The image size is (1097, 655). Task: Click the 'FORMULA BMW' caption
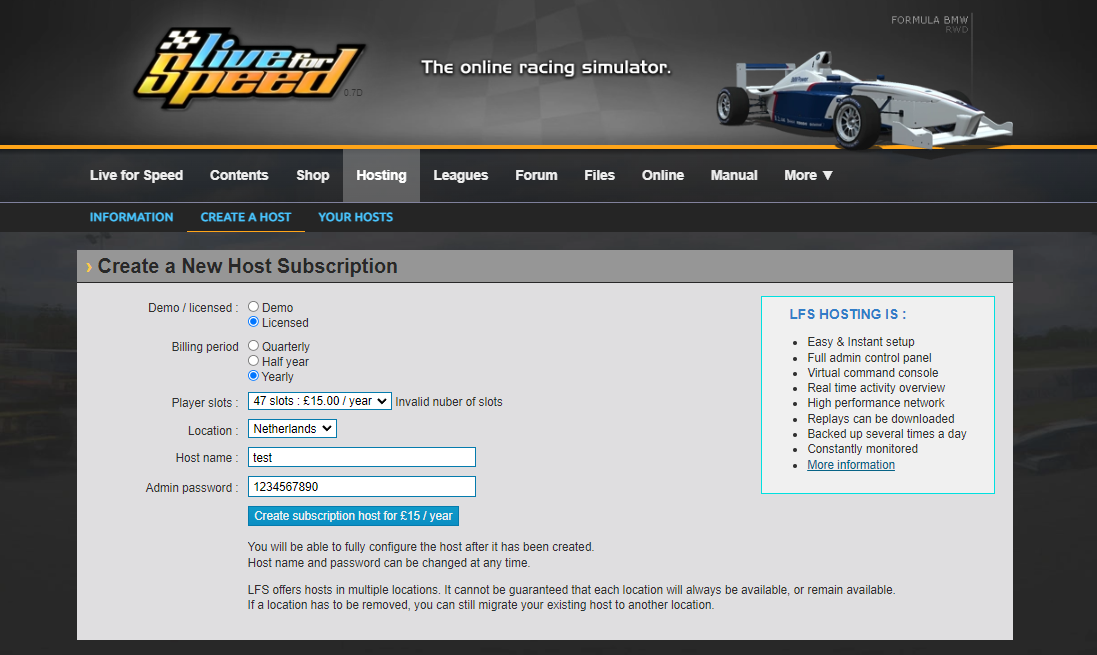929,20
